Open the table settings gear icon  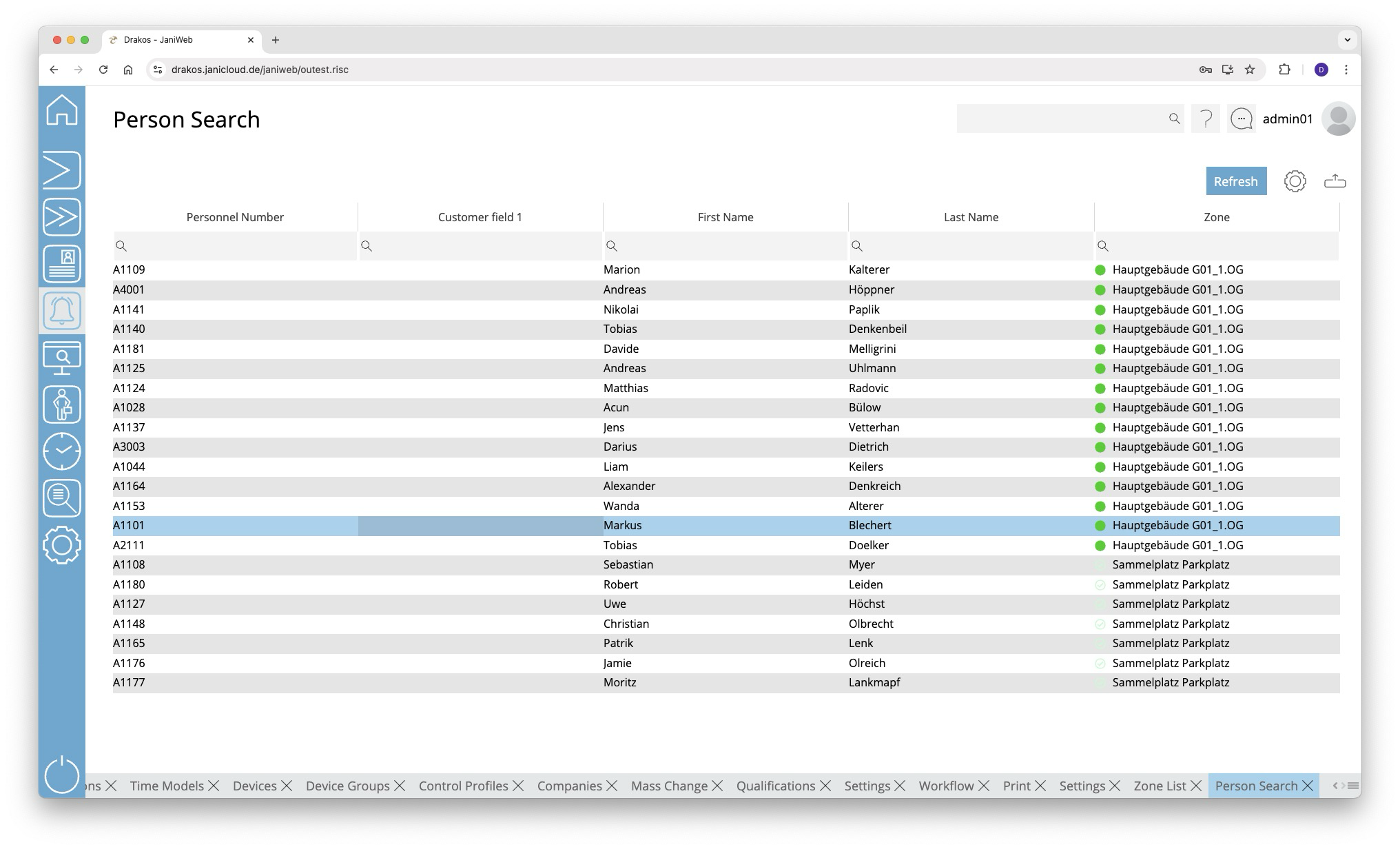click(1295, 181)
